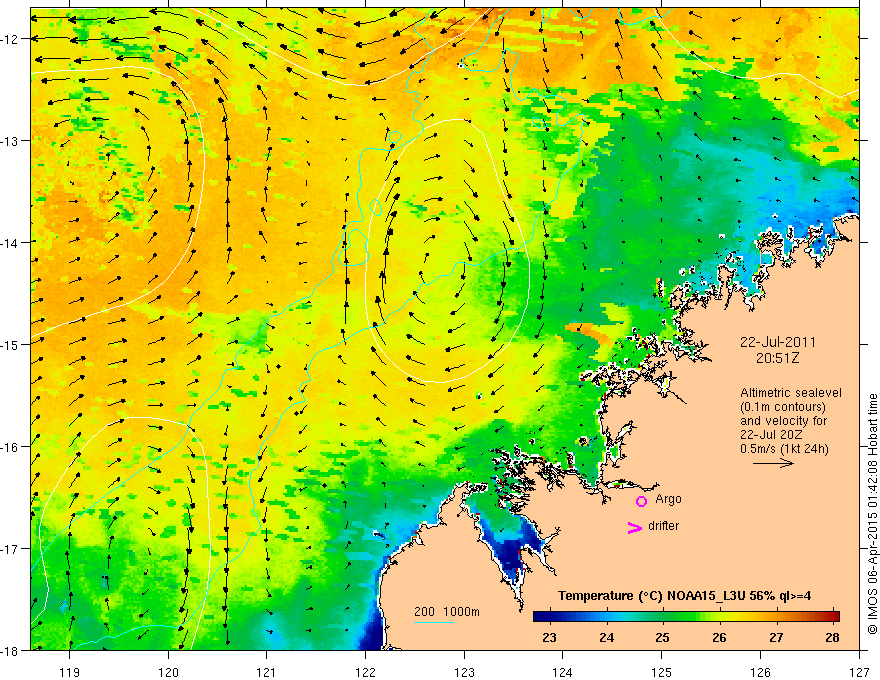Click the latitude axis label -18

coord(11,650)
